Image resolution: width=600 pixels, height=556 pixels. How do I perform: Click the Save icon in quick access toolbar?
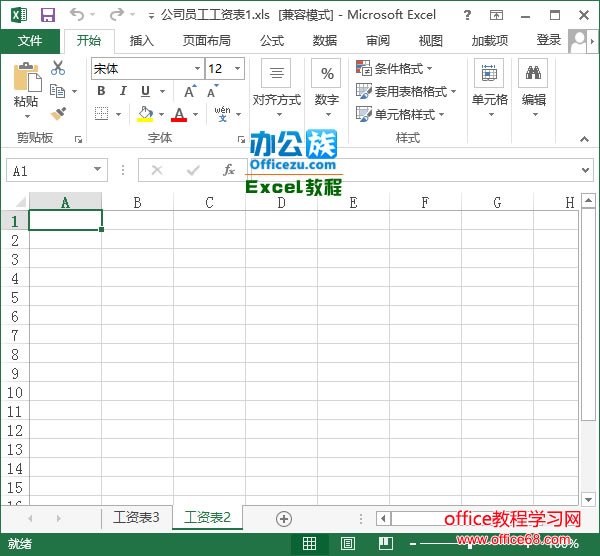(x=48, y=15)
